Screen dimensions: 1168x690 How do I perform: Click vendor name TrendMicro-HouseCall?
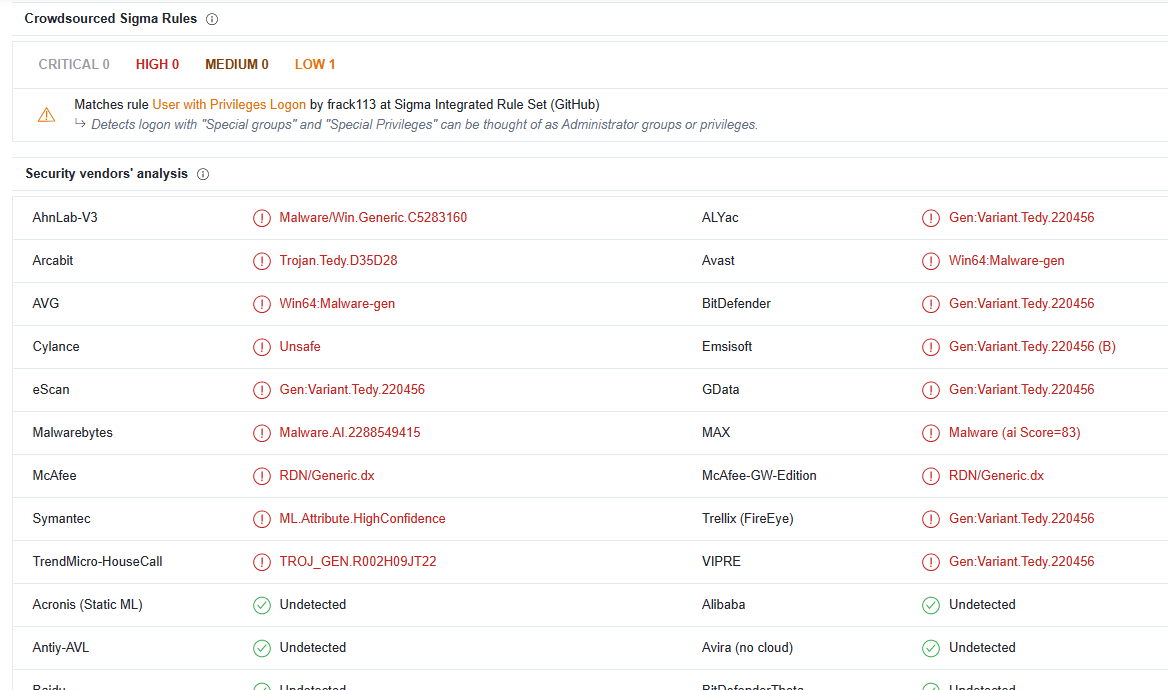pos(98,562)
